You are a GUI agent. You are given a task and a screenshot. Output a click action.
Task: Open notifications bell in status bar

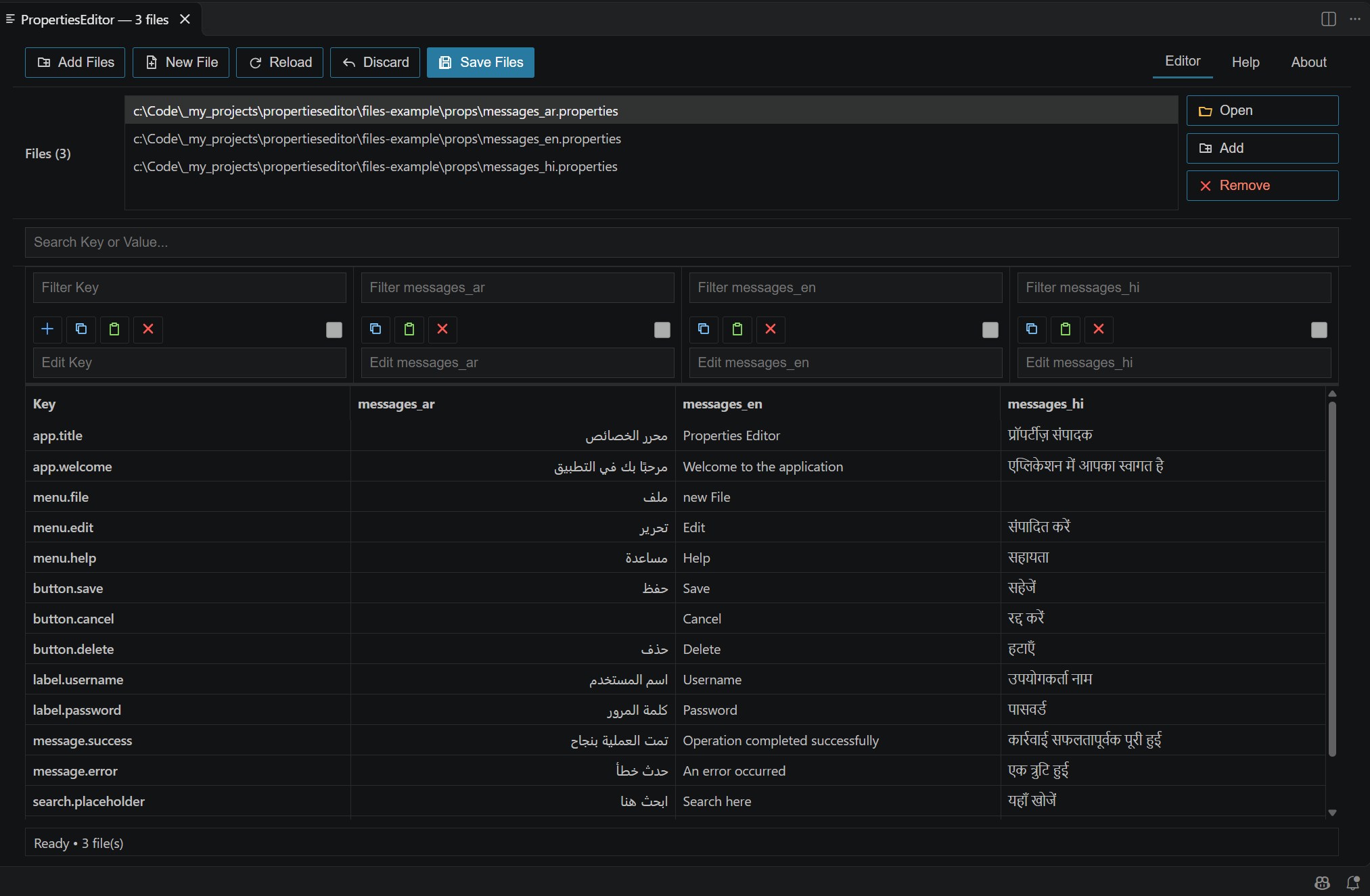point(1353,882)
